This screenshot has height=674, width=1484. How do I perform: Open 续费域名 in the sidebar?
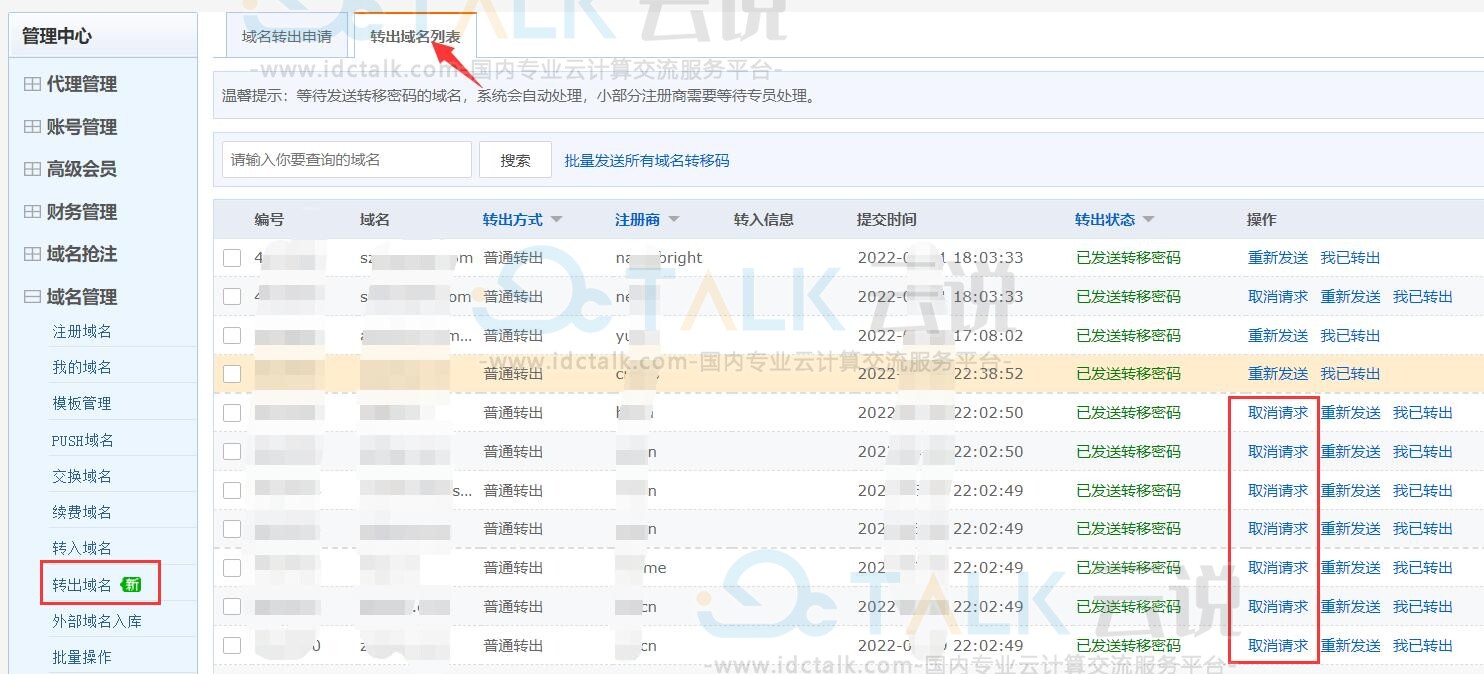82,512
